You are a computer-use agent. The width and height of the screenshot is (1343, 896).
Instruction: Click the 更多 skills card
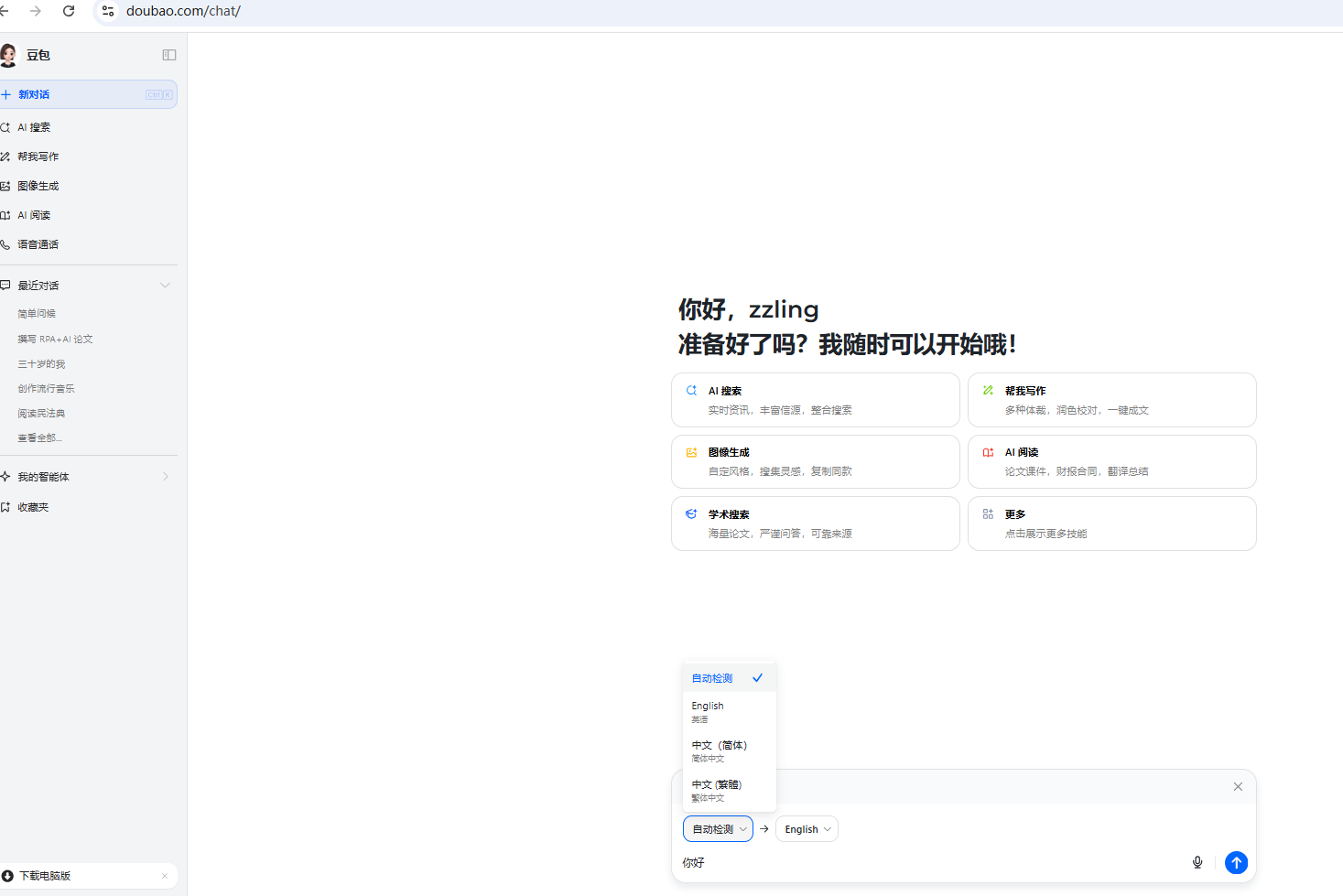[x=1112, y=524]
